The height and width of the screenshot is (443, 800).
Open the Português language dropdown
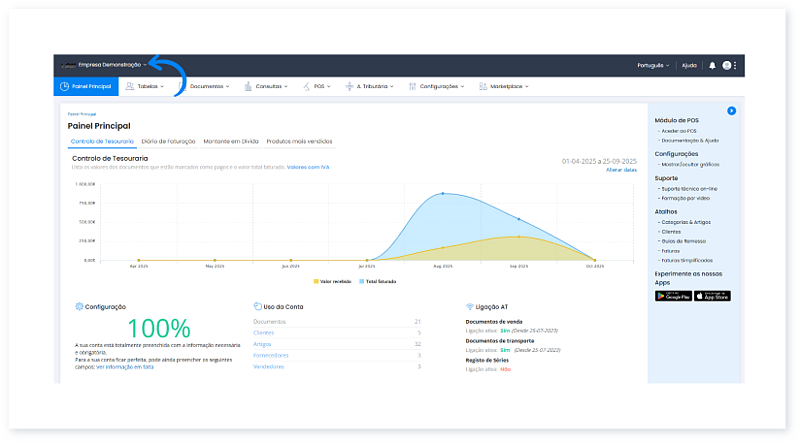(652, 65)
